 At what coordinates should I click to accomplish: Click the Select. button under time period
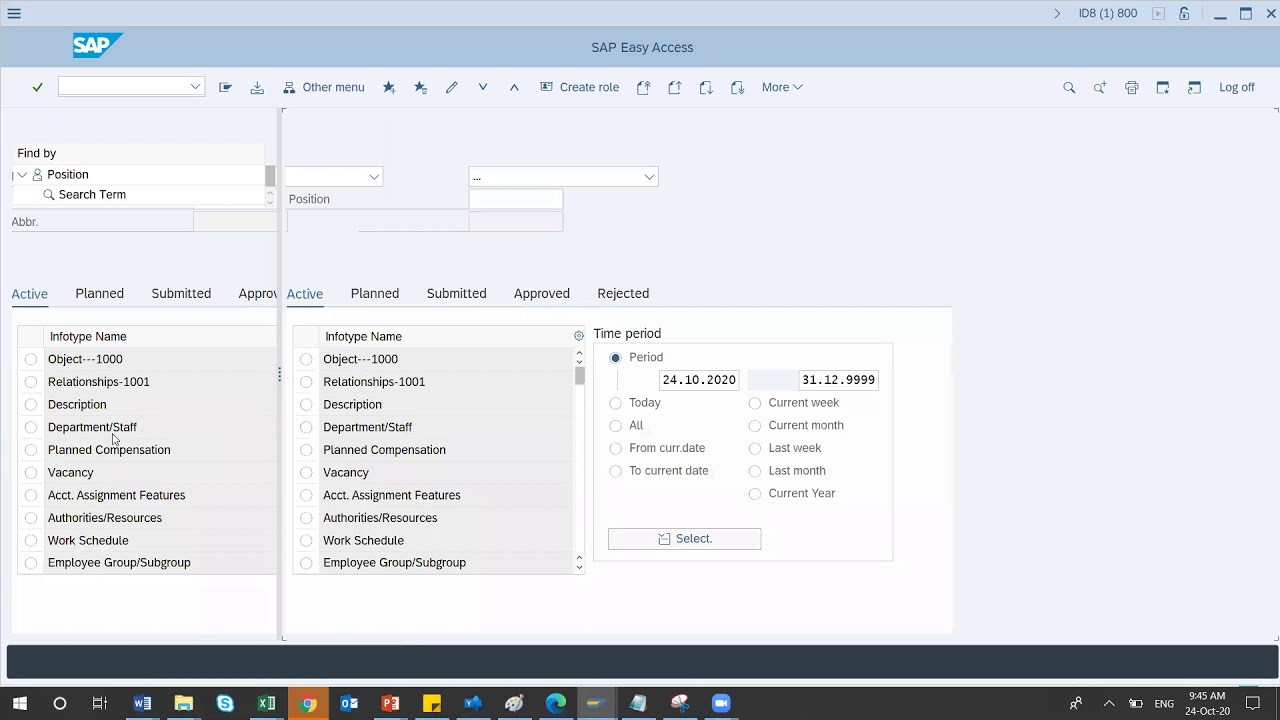(684, 539)
